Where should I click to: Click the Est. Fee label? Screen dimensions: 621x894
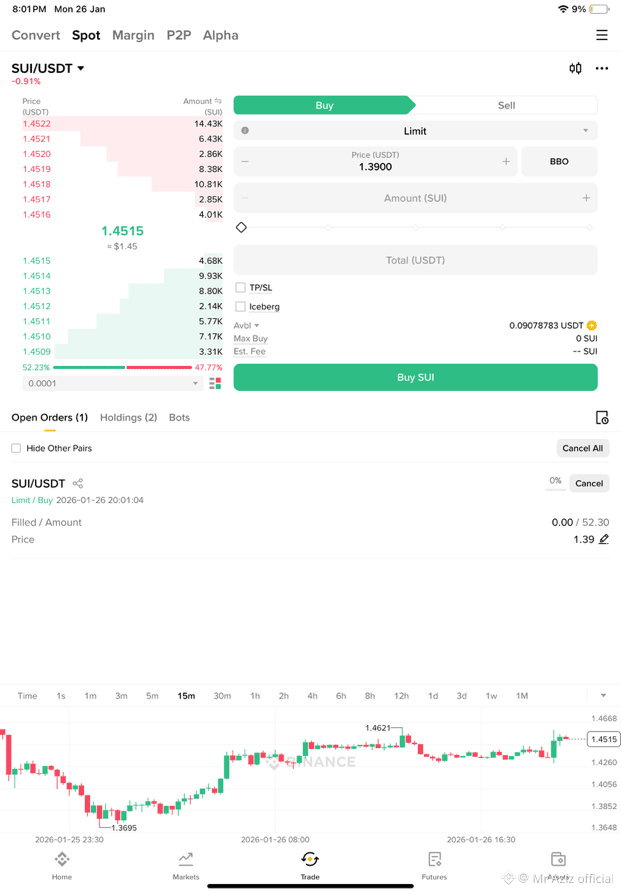(x=250, y=351)
